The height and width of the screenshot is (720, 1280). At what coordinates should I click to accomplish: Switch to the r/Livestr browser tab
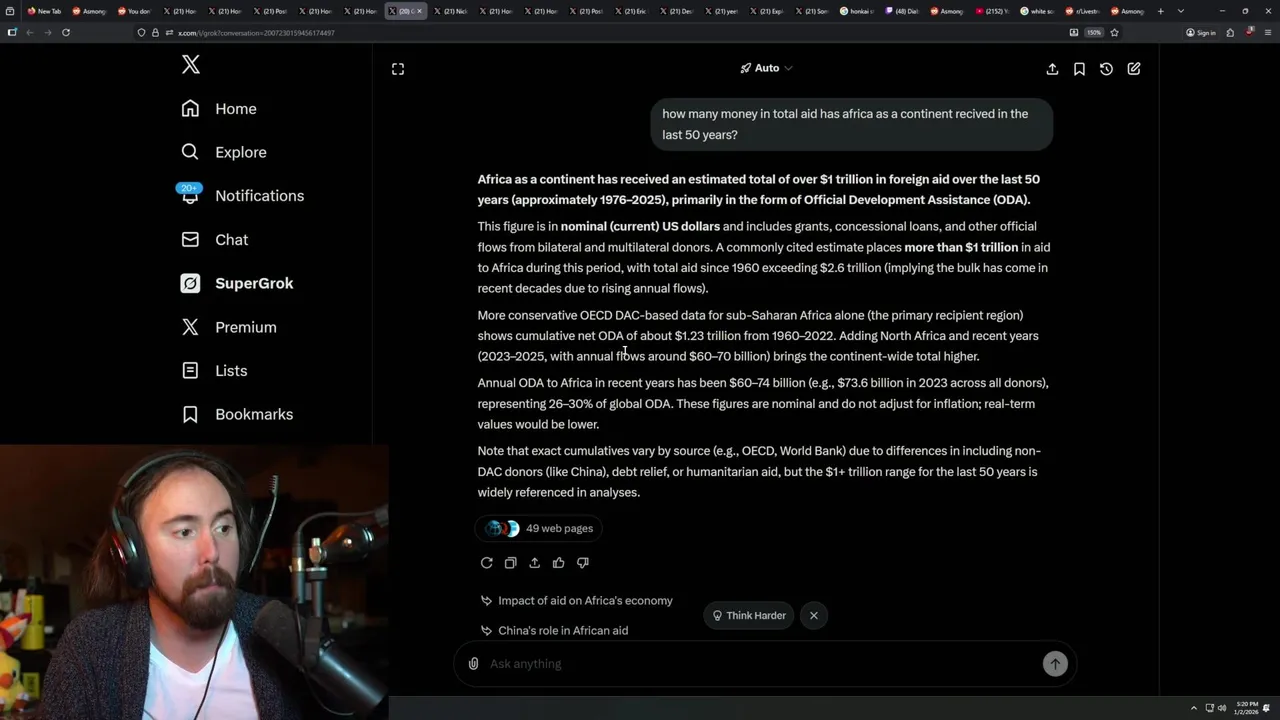click(1082, 11)
